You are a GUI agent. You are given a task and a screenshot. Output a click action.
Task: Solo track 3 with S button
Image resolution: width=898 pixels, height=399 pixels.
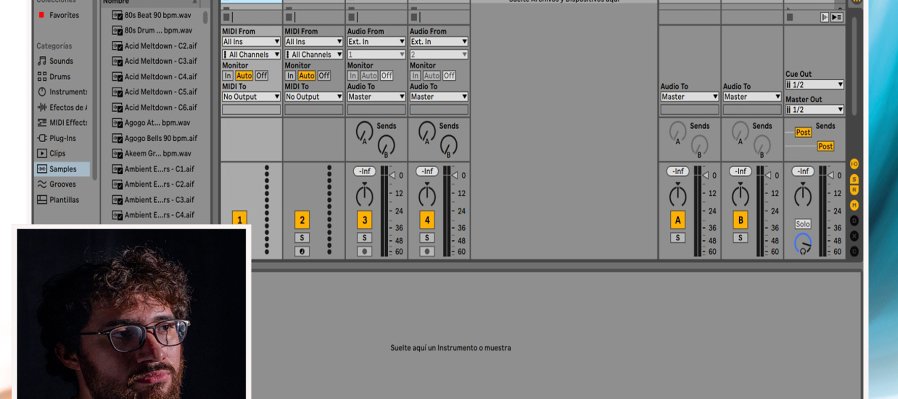[364, 238]
